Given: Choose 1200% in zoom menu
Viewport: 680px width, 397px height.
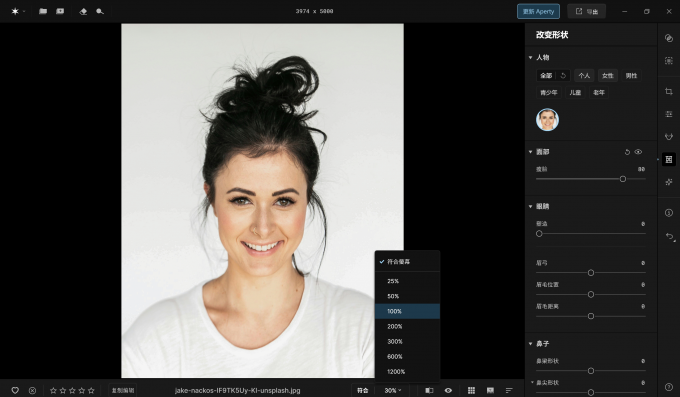Looking at the screenshot, I should click(x=407, y=372).
